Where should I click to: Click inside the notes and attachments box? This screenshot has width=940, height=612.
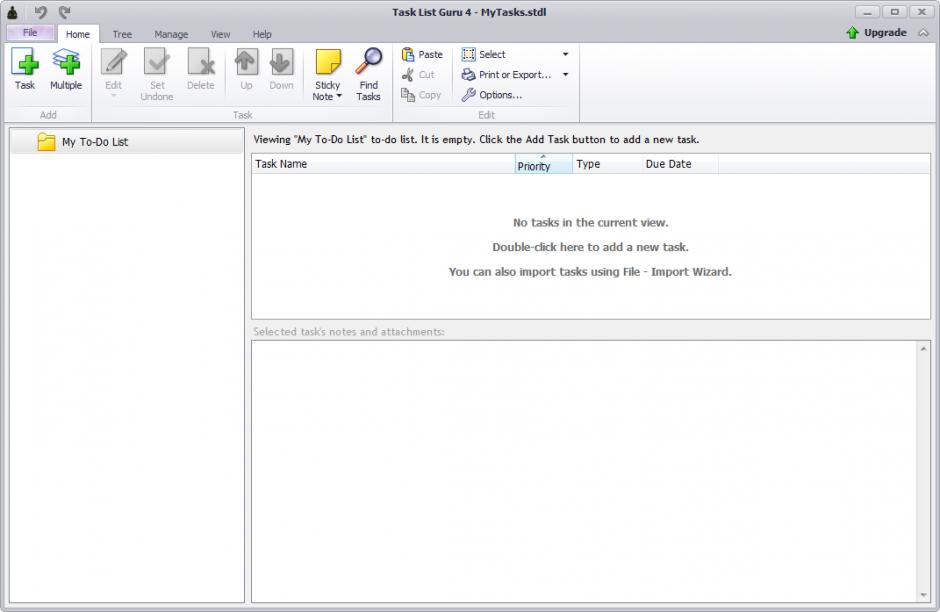tap(585, 471)
